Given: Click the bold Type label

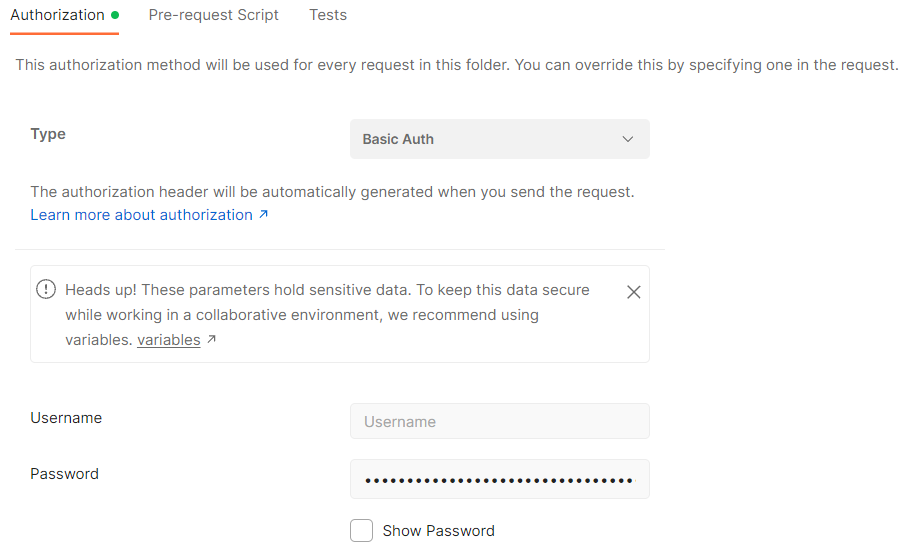Looking at the screenshot, I should point(48,134).
